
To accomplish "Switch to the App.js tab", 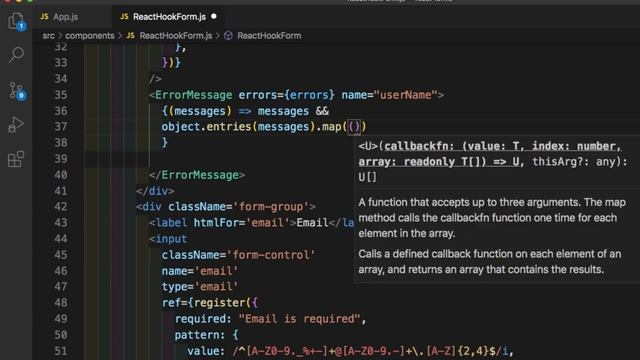I will point(65,17).
